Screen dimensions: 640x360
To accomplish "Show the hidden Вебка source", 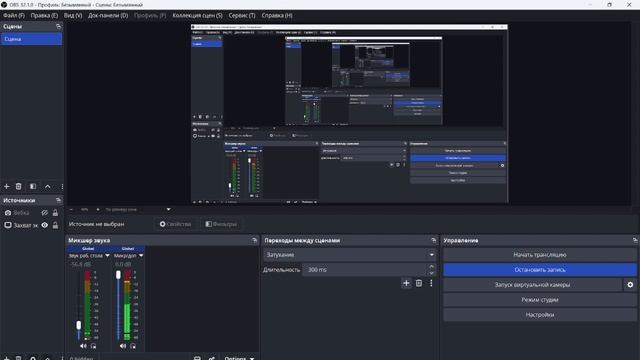I will pos(44,213).
